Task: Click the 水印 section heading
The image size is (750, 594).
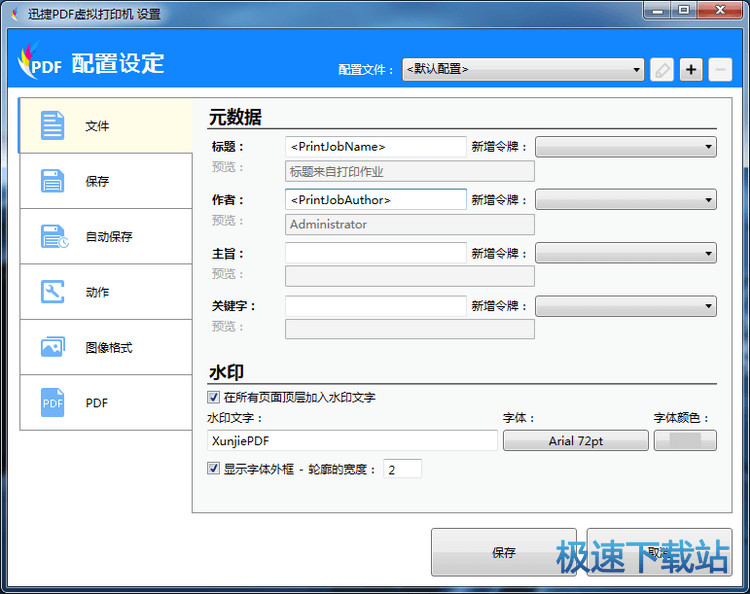Action: click(226, 372)
